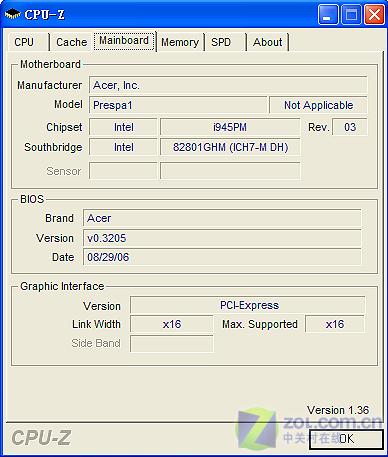Click the CPU-Z chip icon in title bar

coord(12,14)
